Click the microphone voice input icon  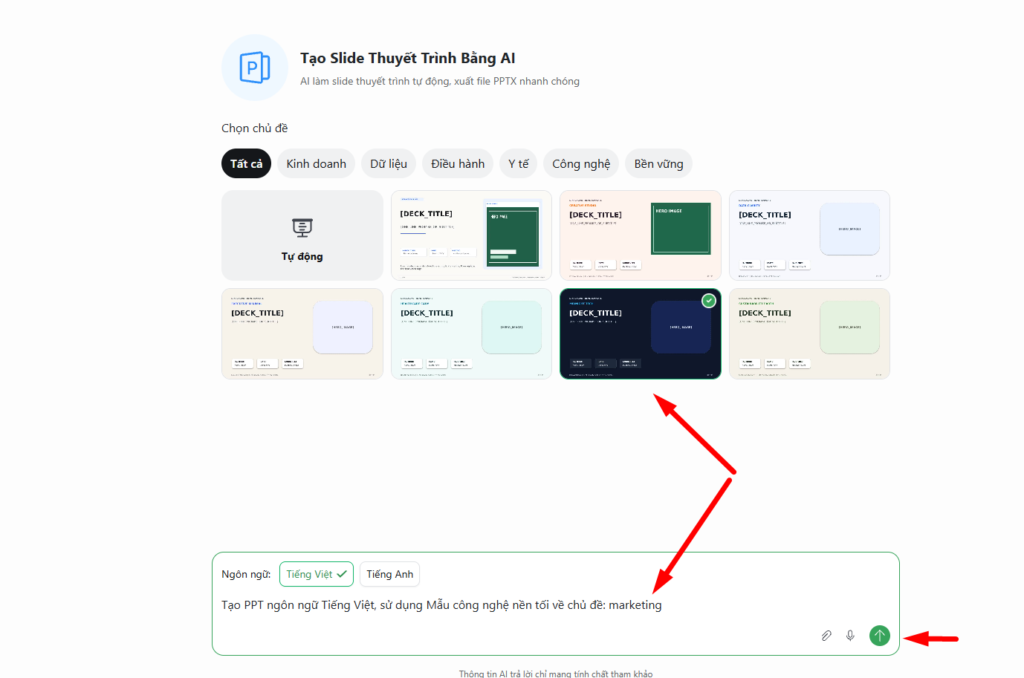pyautogui.click(x=850, y=636)
